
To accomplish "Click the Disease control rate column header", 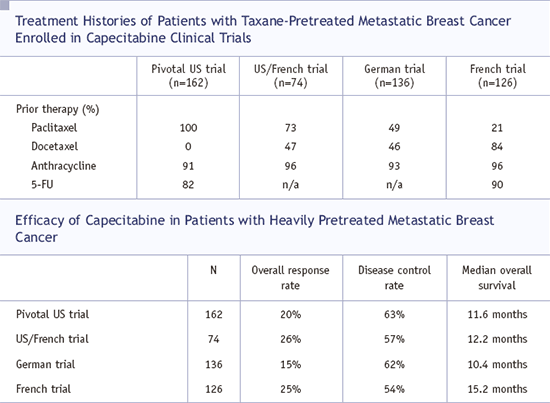I will 394,278.
